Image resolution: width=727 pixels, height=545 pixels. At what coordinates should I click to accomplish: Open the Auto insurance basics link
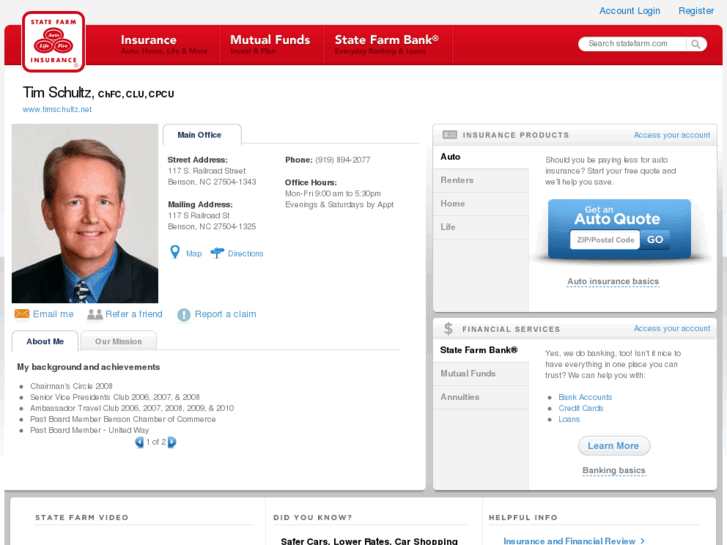613,282
